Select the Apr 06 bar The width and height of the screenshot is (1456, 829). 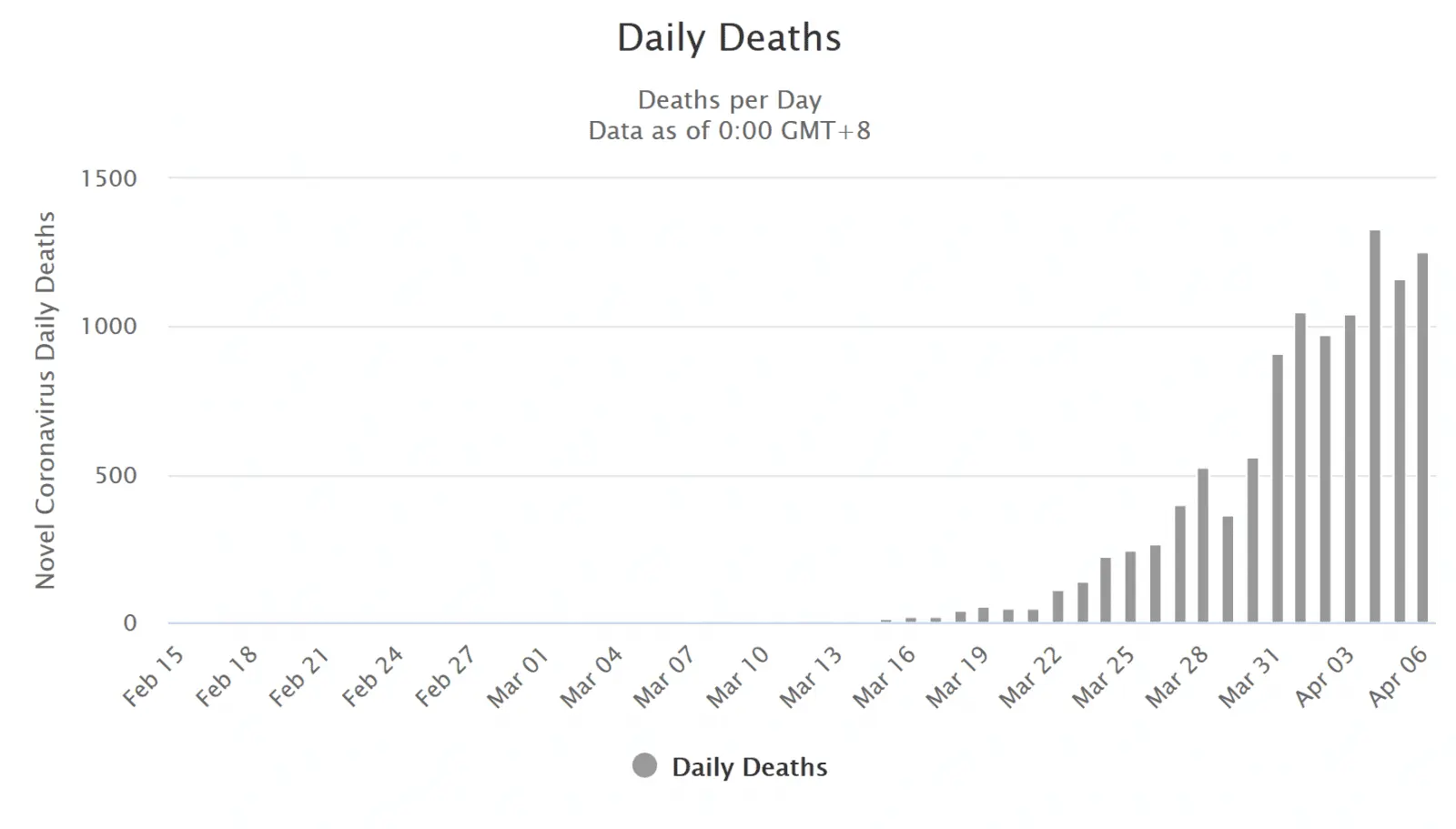point(1422,438)
